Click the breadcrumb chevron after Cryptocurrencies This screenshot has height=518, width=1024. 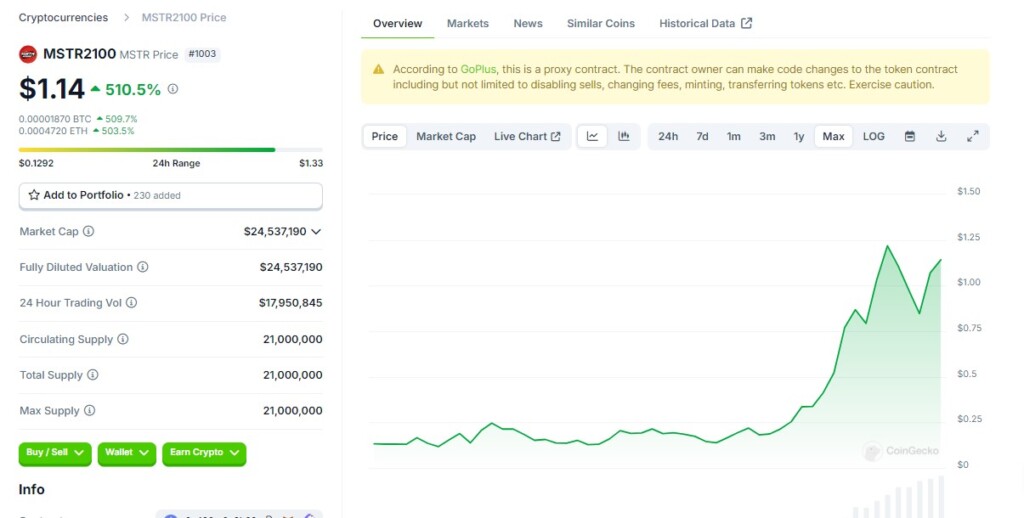(126, 18)
